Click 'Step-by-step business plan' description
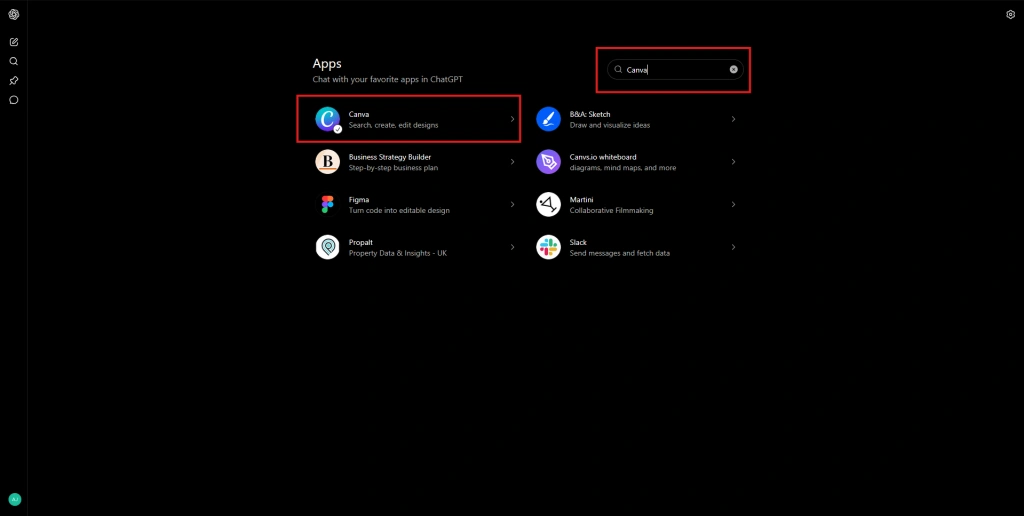The width and height of the screenshot is (1024, 516). [x=393, y=168]
